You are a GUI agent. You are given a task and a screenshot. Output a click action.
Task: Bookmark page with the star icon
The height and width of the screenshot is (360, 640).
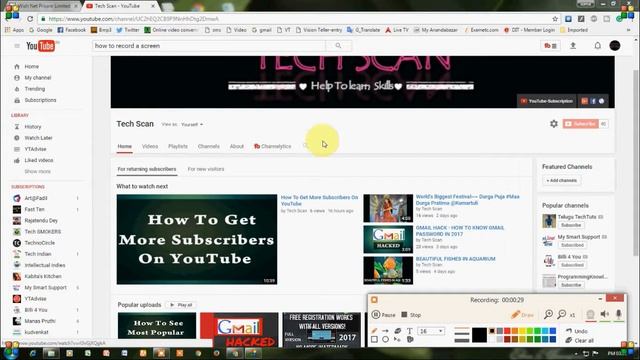555,19
